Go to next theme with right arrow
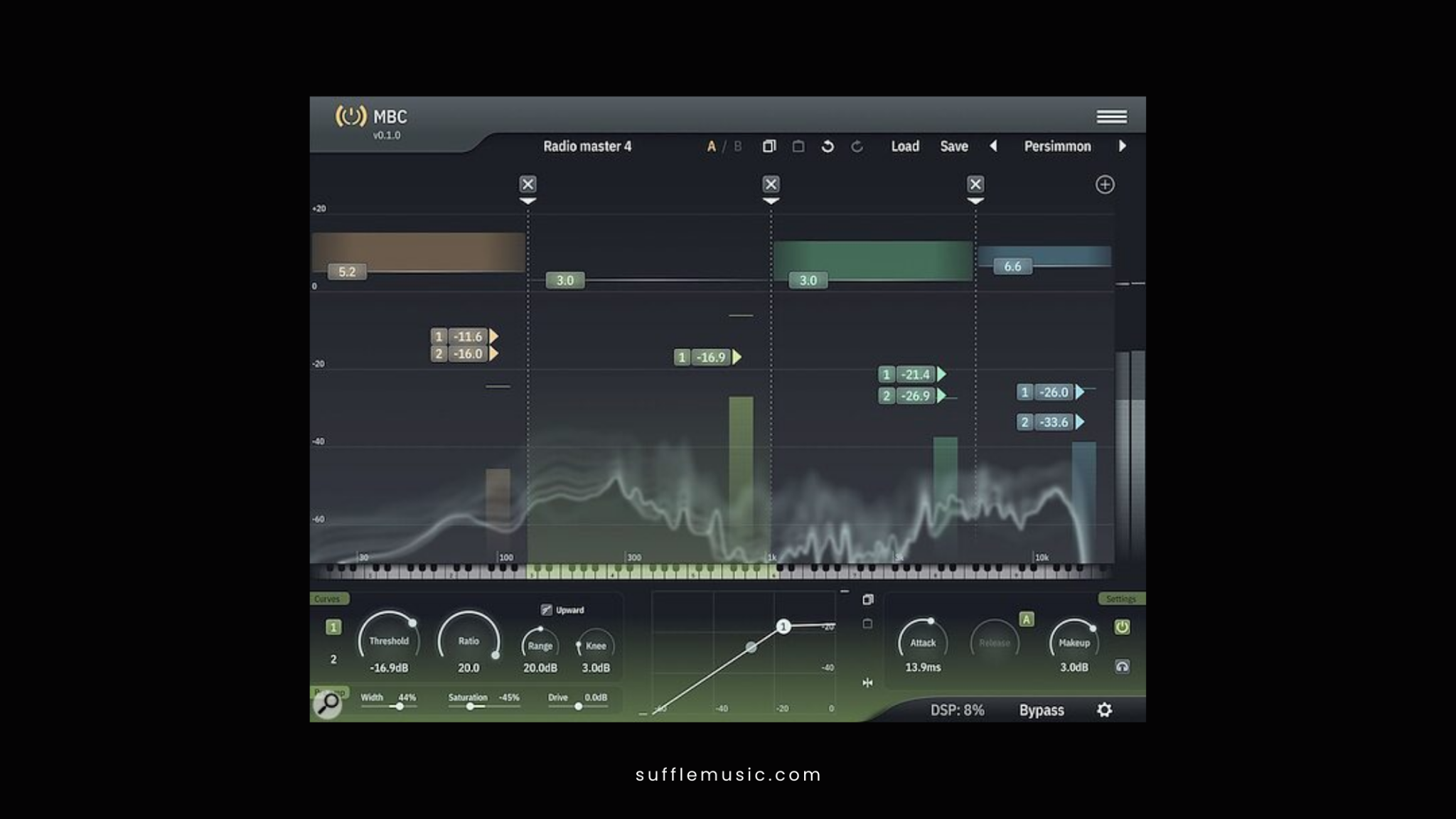This screenshot has width=1456, height=819. pos(1123,146)
